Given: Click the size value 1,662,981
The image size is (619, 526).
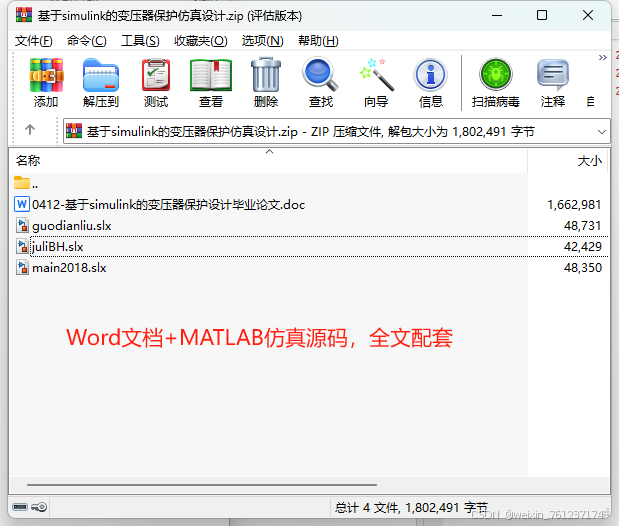Looking at the screenshot, I should click(x=574, y=205).
